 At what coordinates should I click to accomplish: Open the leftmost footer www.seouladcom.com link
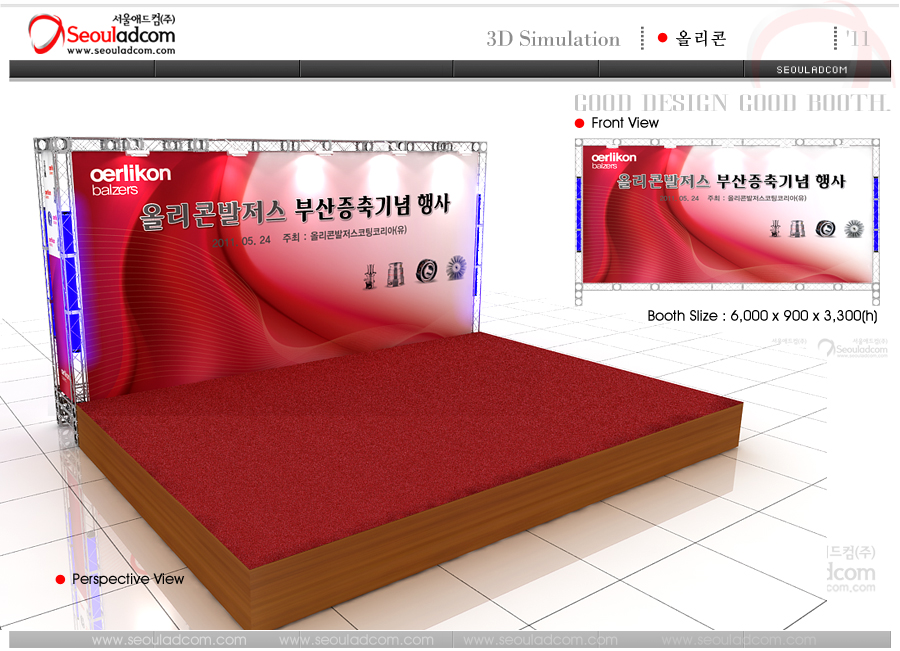(168, 640)
